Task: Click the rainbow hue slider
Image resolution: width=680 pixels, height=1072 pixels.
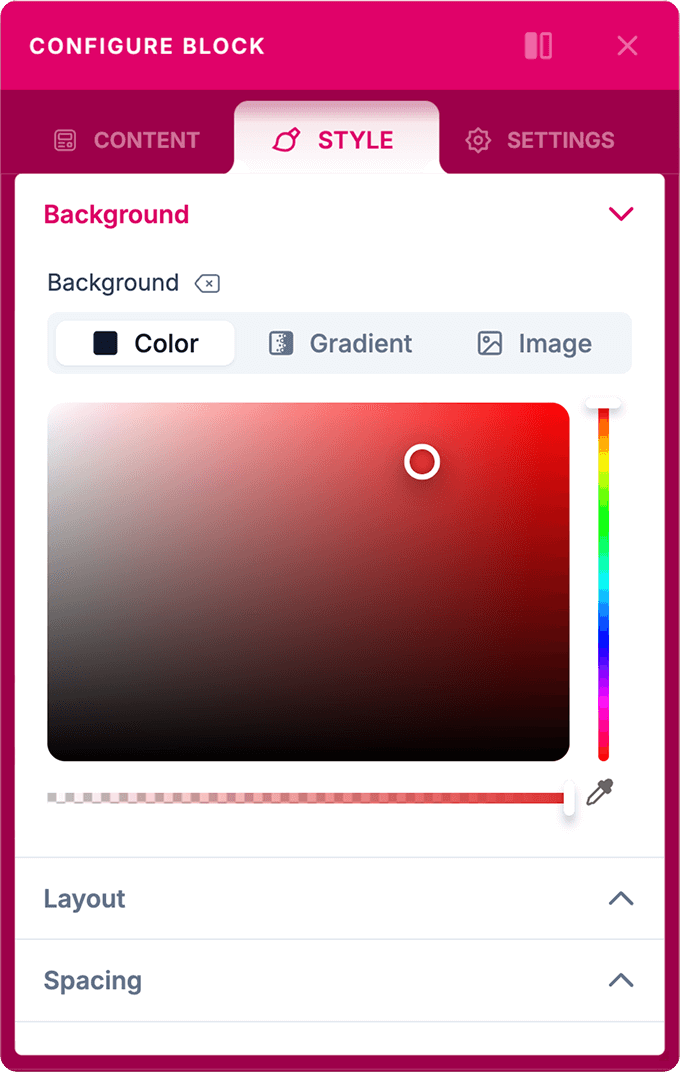Action: click(x=604, y=580)
